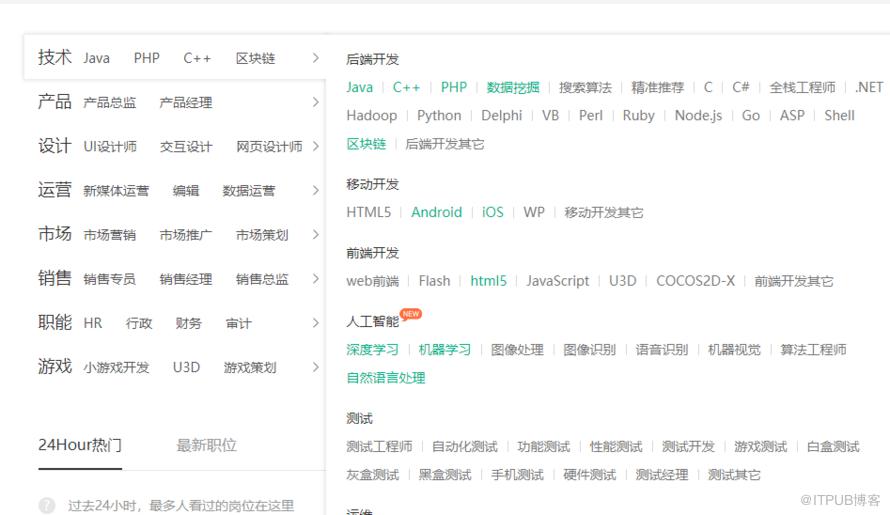Choose UI设计师 in the 设计 row
The height and width of the screenshot is (515, 890).
[x=110, y=146]
